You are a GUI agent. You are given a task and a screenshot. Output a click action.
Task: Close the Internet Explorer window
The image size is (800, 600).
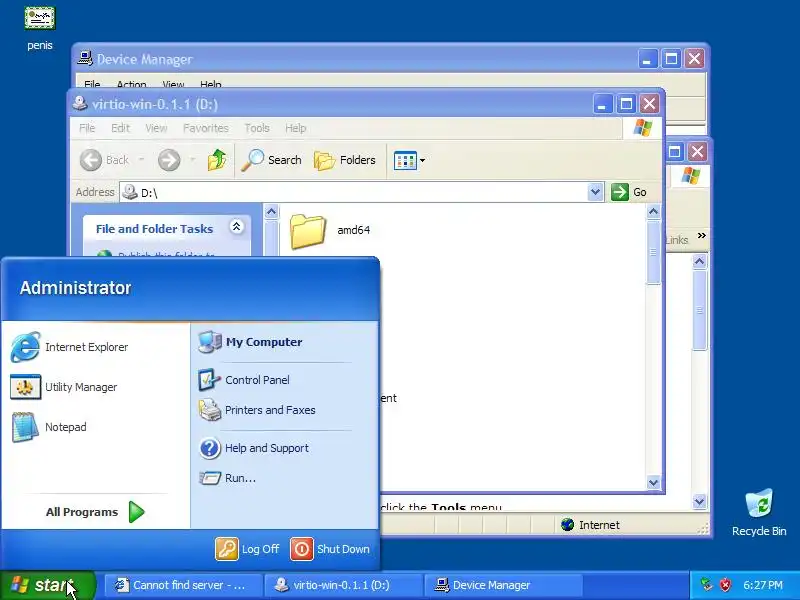pos(697,152)
